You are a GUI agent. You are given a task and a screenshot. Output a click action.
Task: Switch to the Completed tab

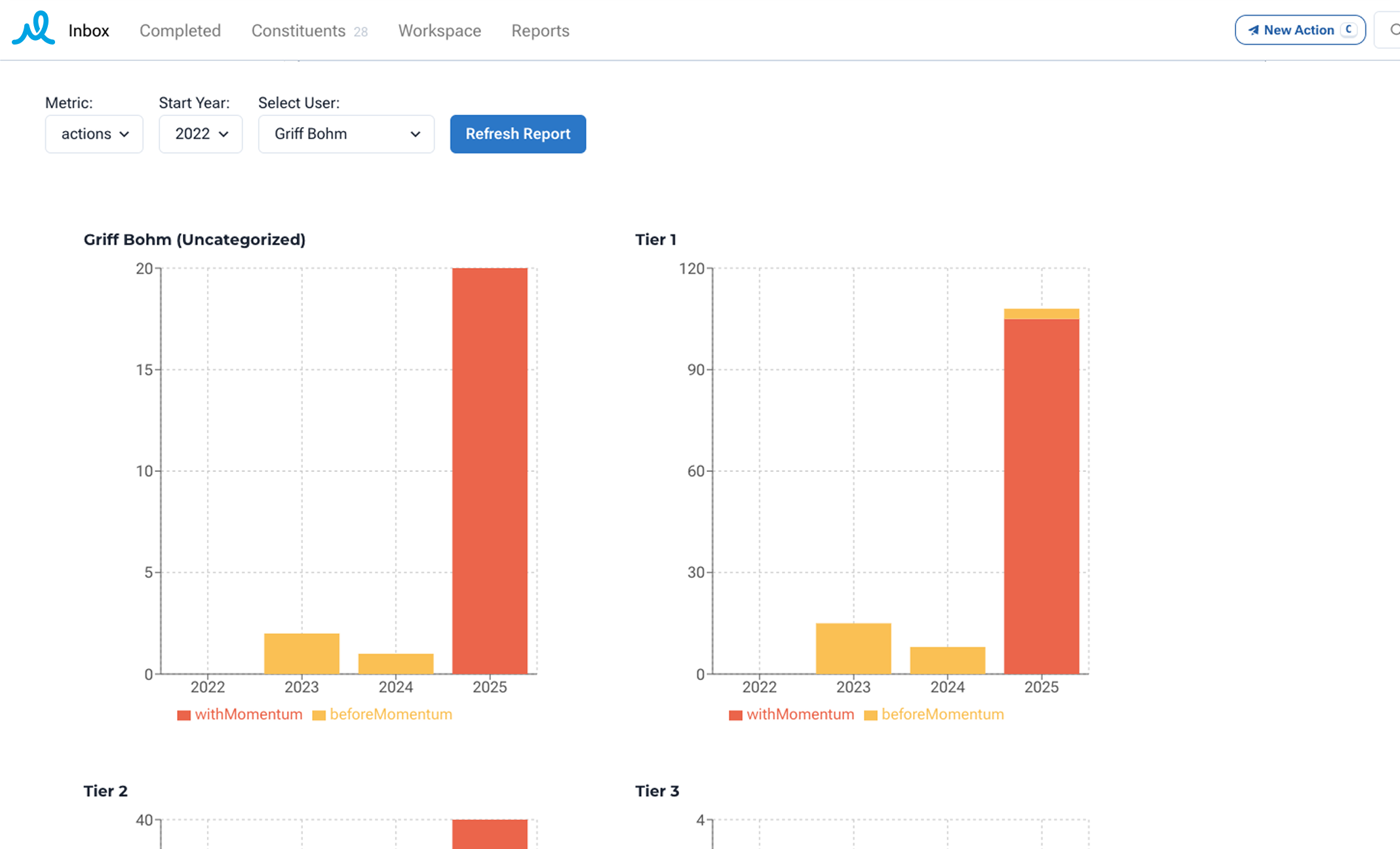click(x=180, y=31)
